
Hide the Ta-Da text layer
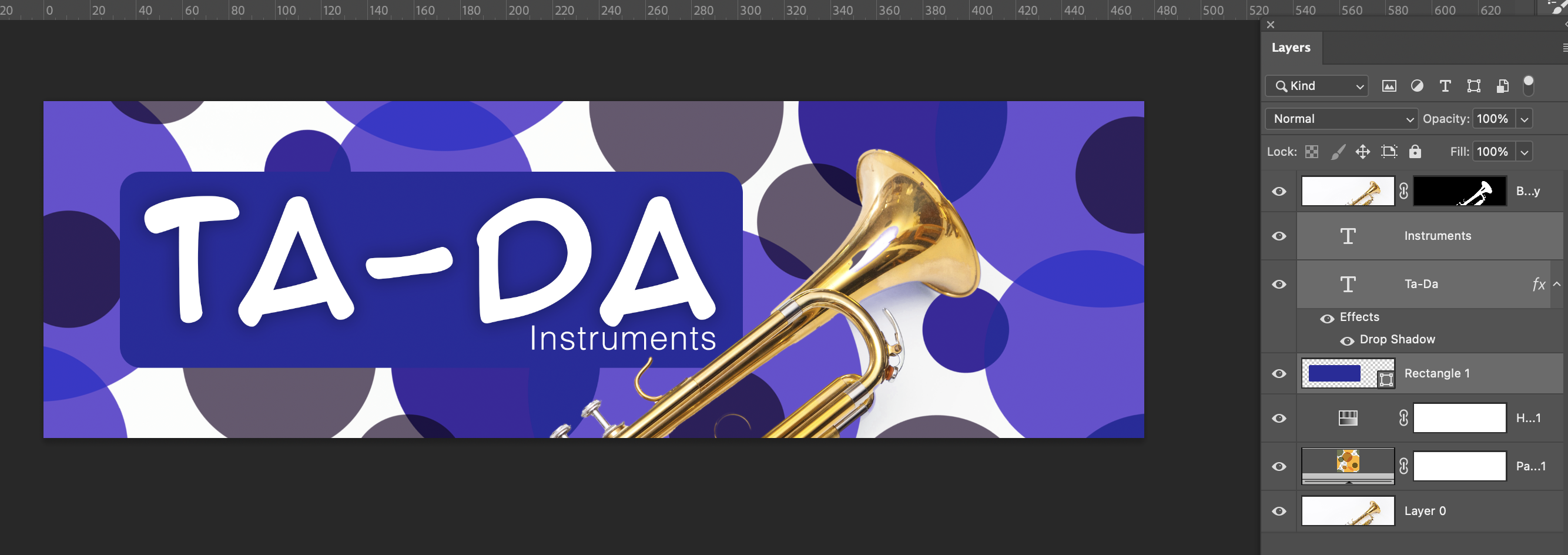point(1279,284)
